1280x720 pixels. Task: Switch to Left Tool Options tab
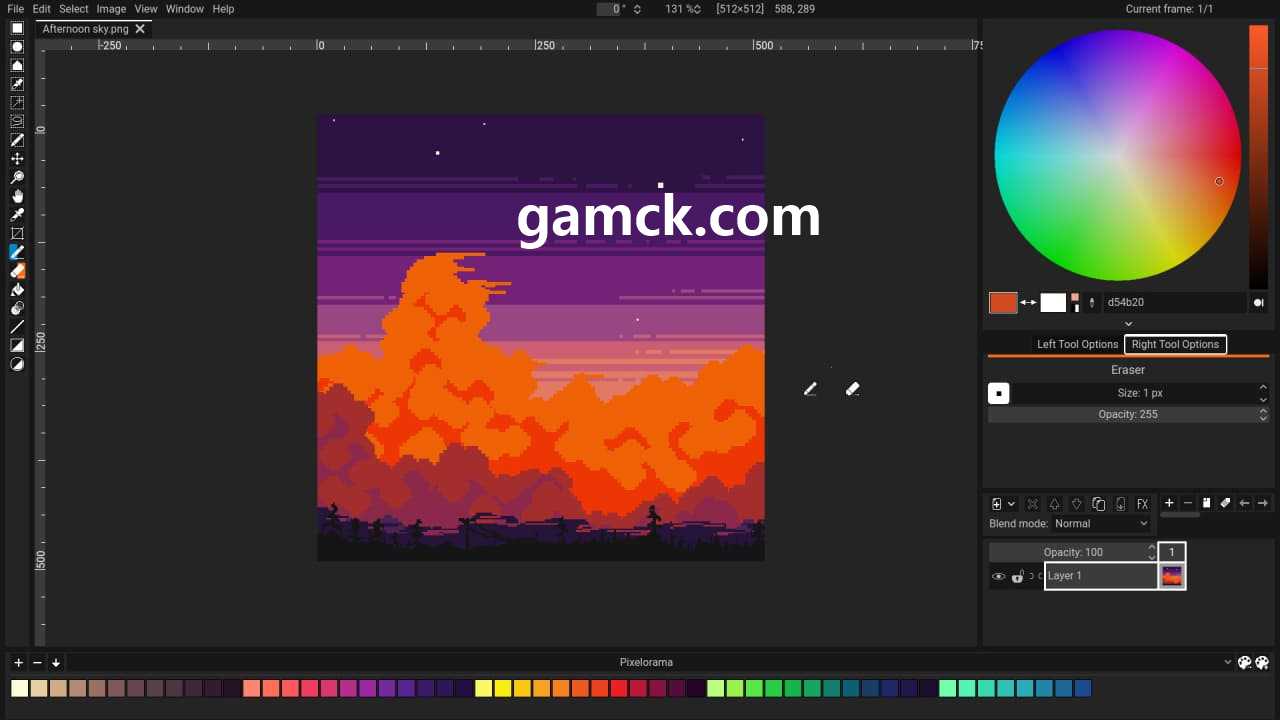[1077, 344]
